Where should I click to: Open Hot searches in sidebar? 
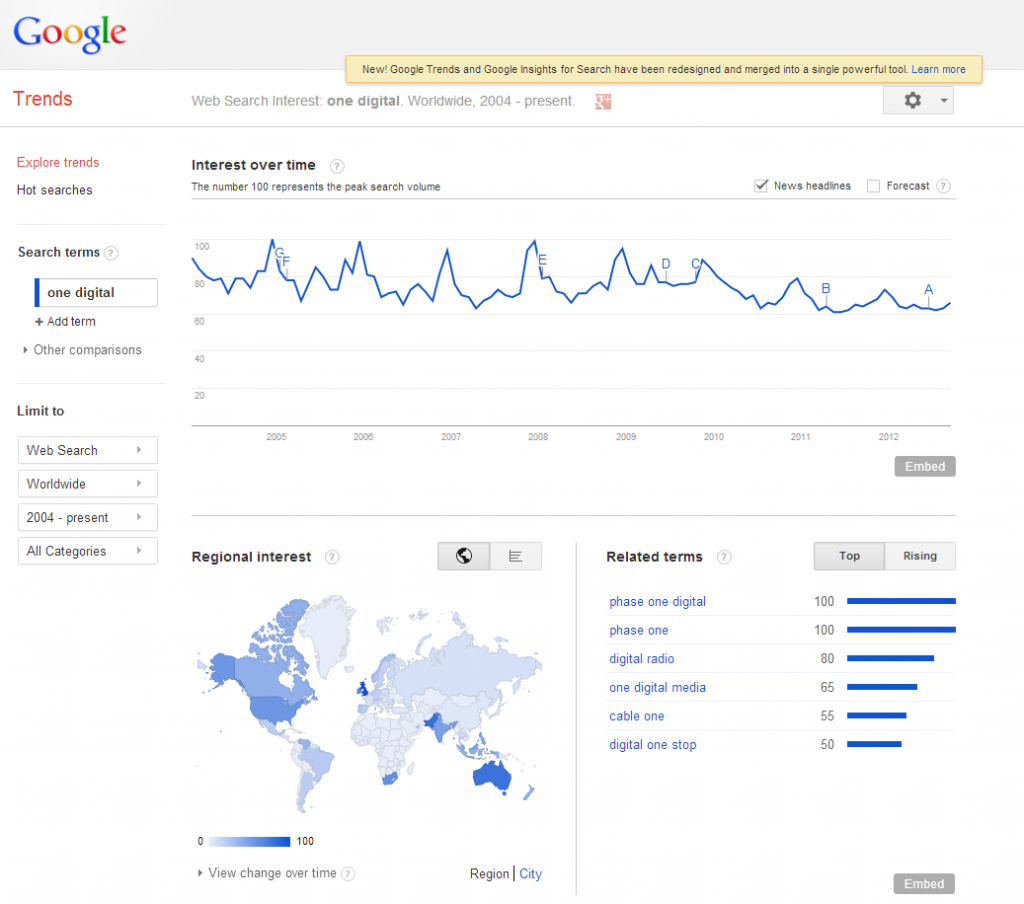pos(54,190)
